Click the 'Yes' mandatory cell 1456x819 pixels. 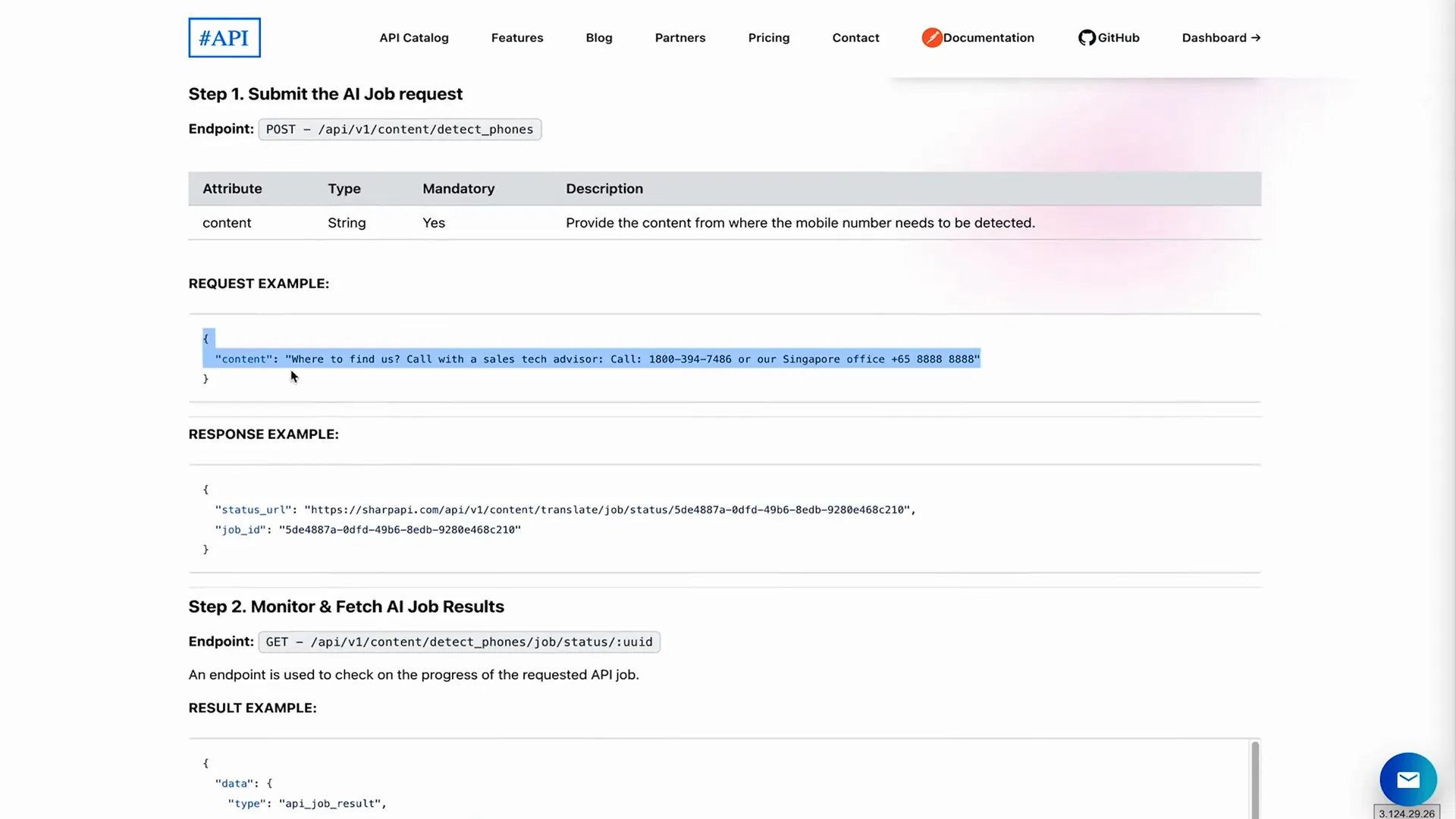click(434, 223)
